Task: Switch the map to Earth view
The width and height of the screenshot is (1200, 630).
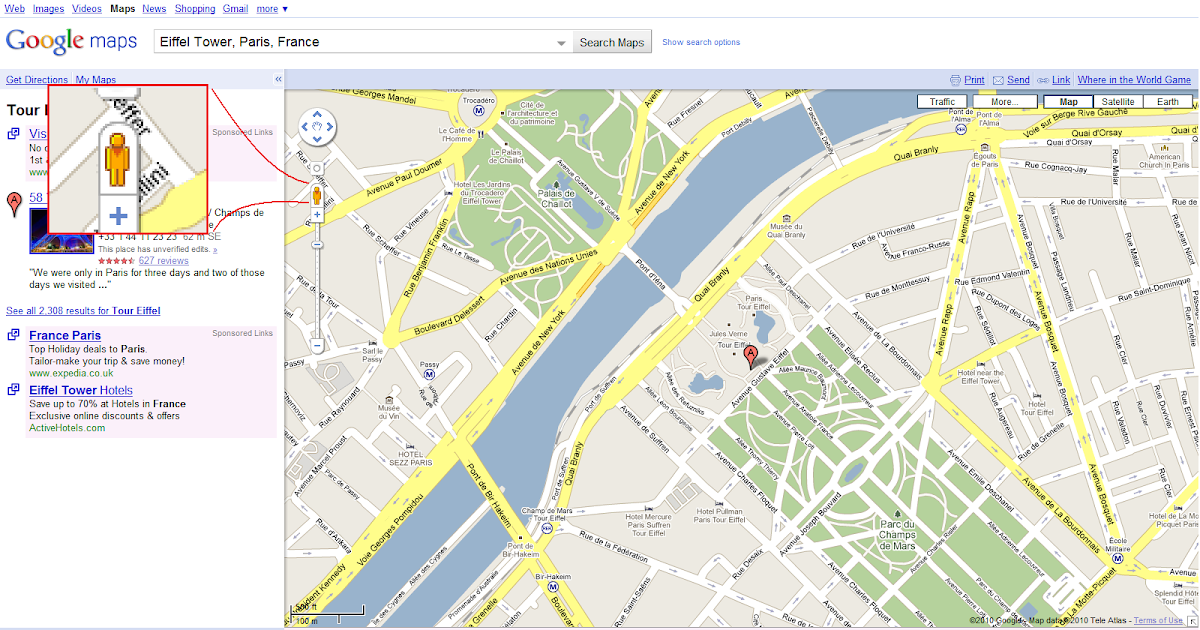Action: pos(1168,102)
